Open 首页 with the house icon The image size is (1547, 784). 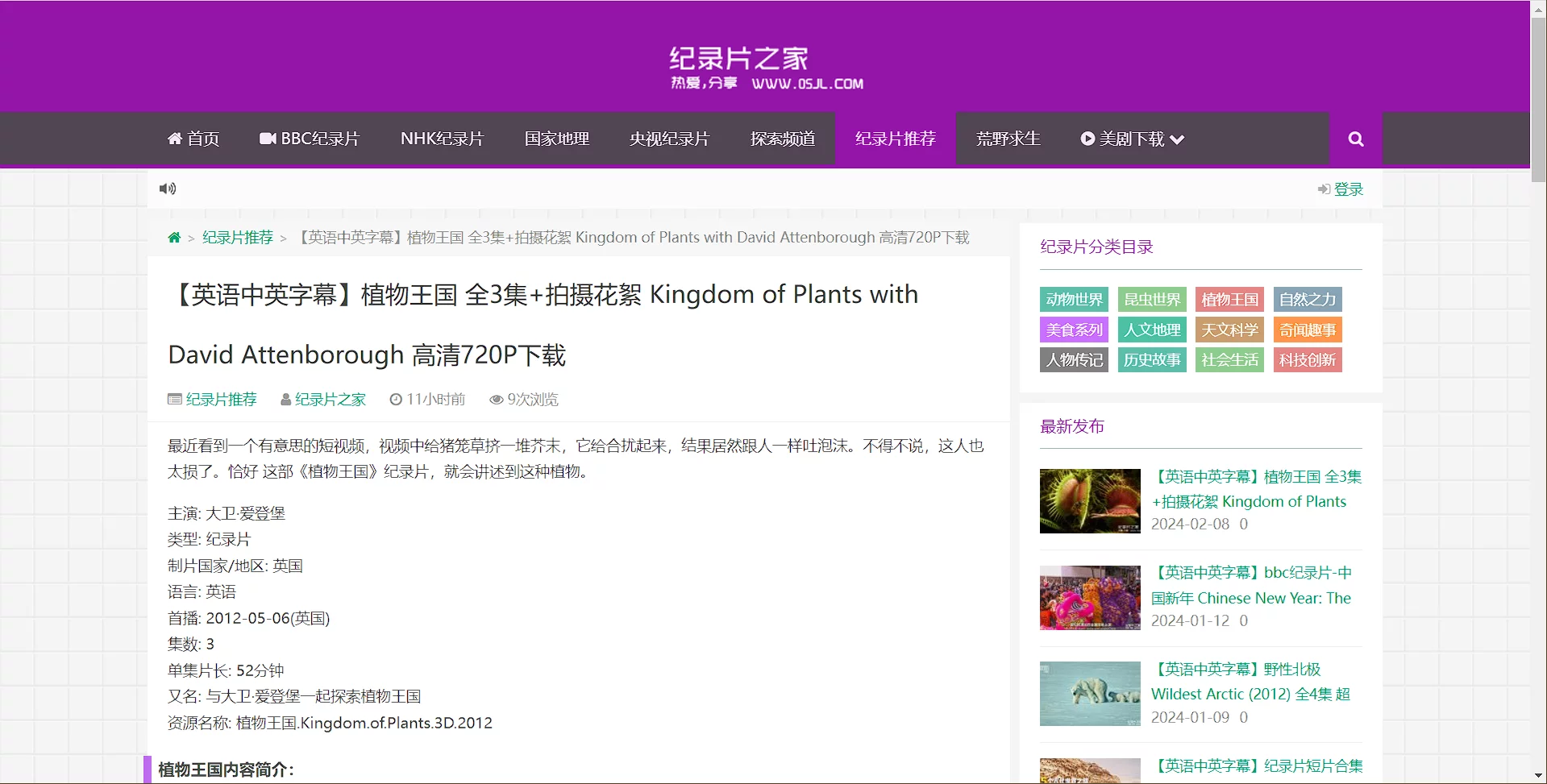193,139
